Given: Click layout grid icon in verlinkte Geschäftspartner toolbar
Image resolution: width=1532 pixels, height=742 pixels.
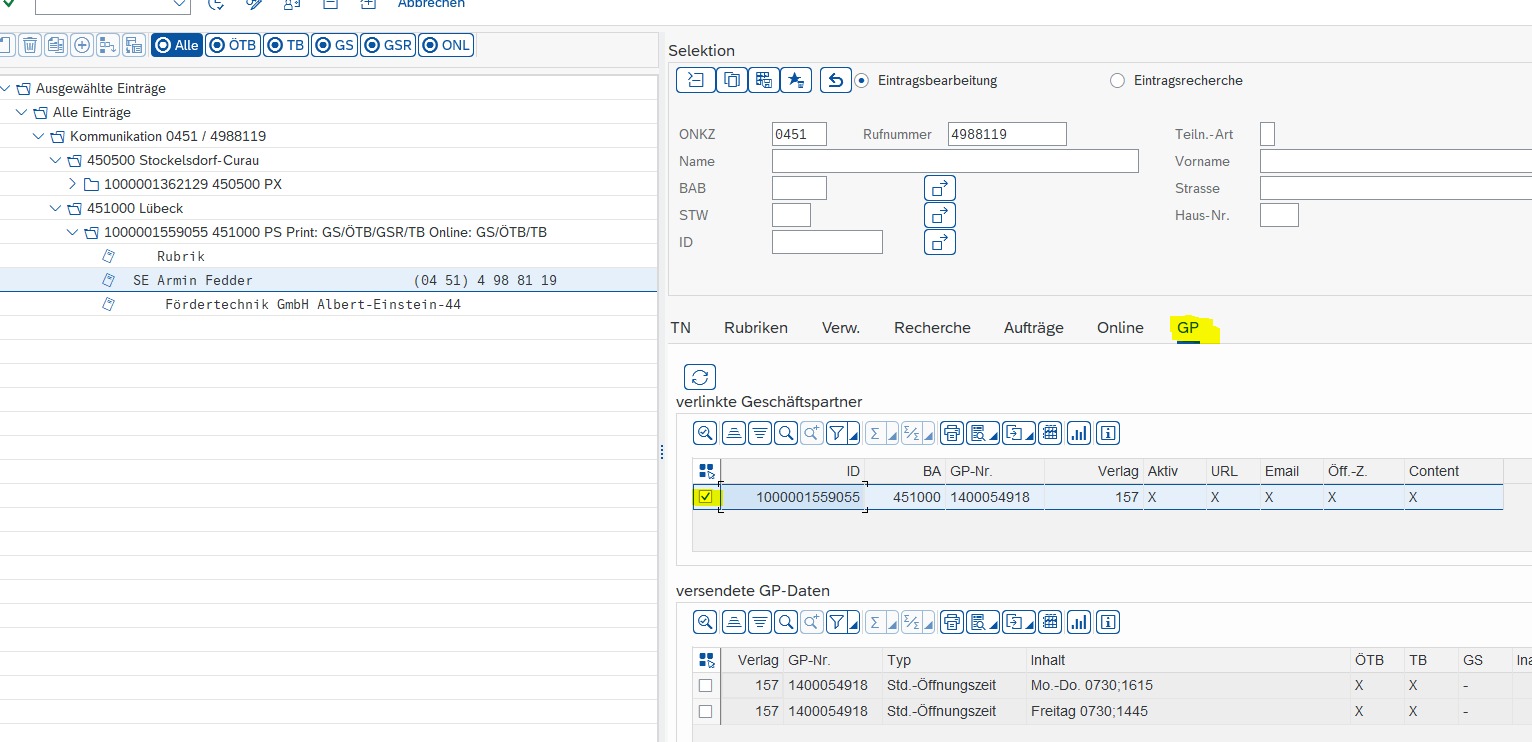Looking at the screenshot, I should click(x=1050, y=433).
